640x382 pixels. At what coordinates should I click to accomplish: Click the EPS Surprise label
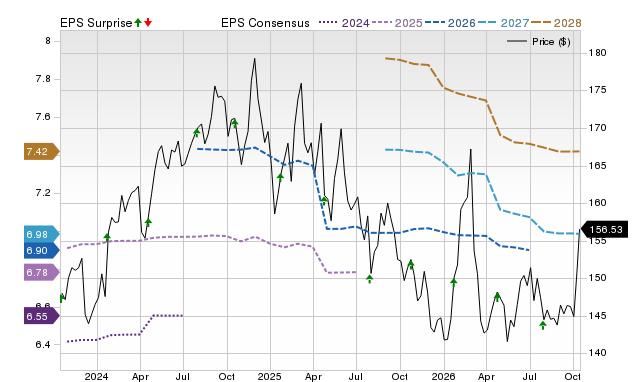[x=96, y=23]
